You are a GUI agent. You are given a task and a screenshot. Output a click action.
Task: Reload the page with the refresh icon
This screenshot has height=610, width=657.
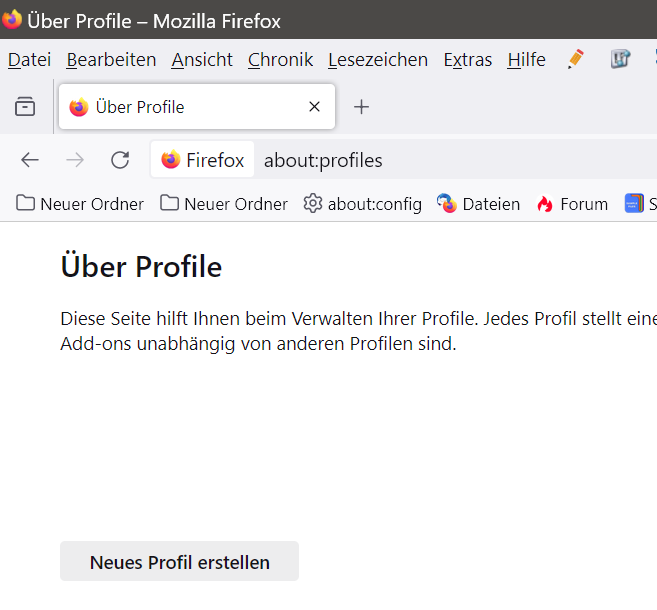pyautogui.click(x=120, y=160)
